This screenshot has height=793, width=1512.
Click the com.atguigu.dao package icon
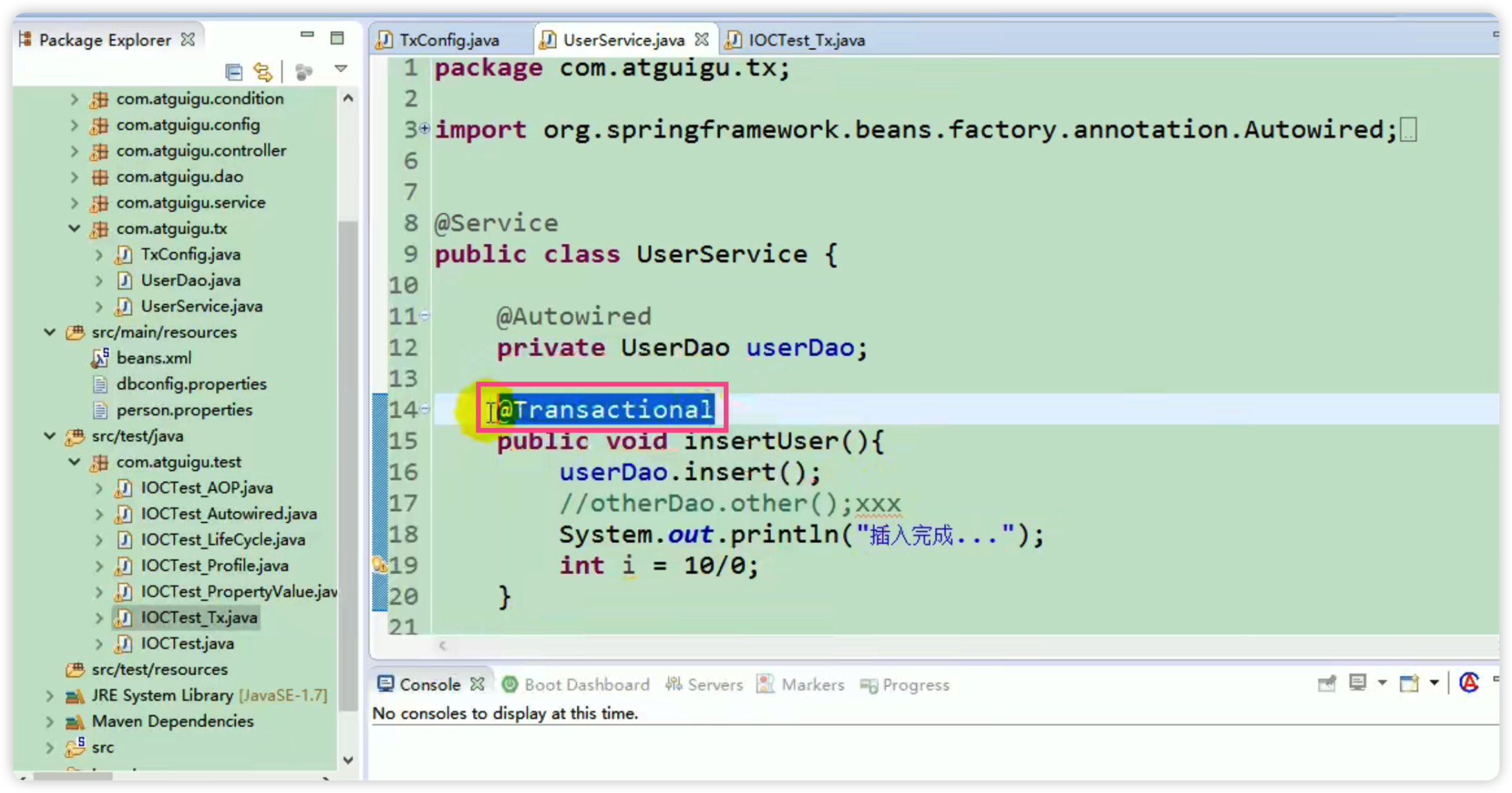click(100, 177)
